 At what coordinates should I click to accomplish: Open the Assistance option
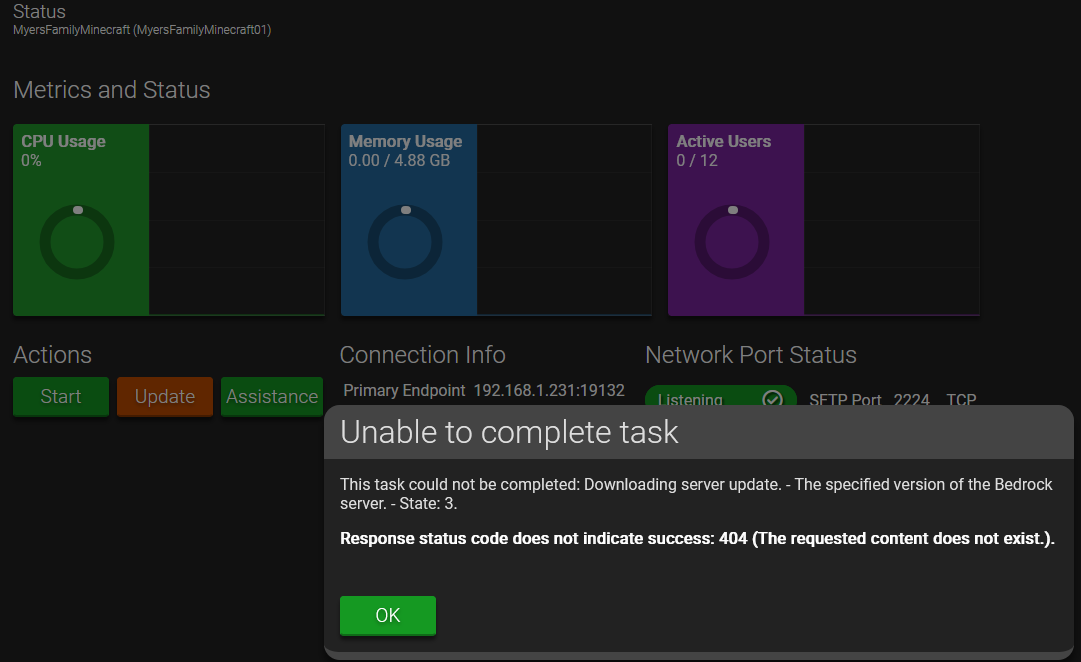pos(272,396)
